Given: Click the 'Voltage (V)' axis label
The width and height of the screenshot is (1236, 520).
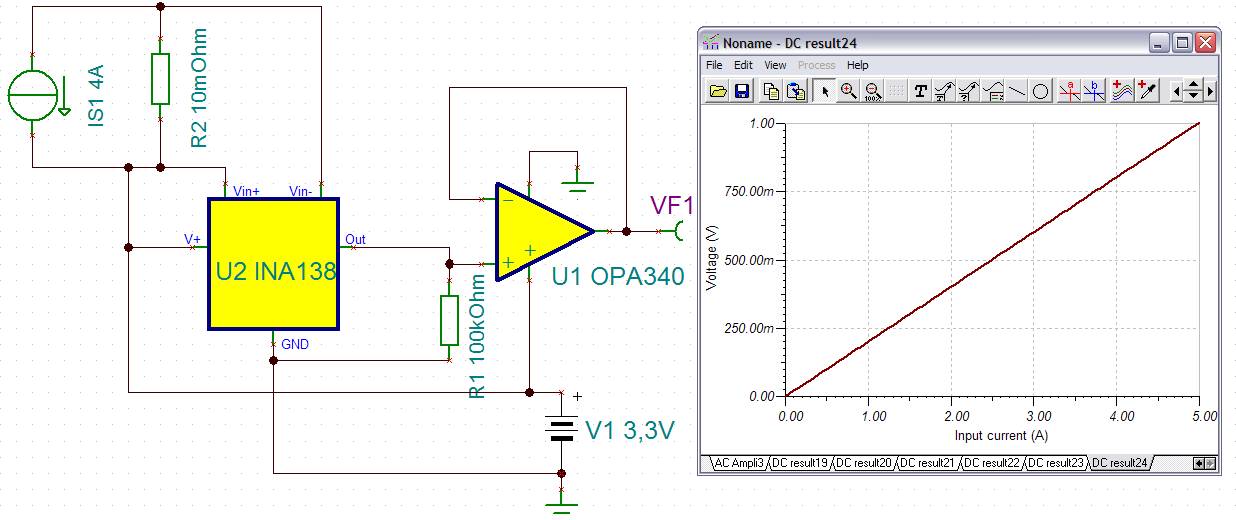Looking at the screenshot, I should click(x=712, y=259).
